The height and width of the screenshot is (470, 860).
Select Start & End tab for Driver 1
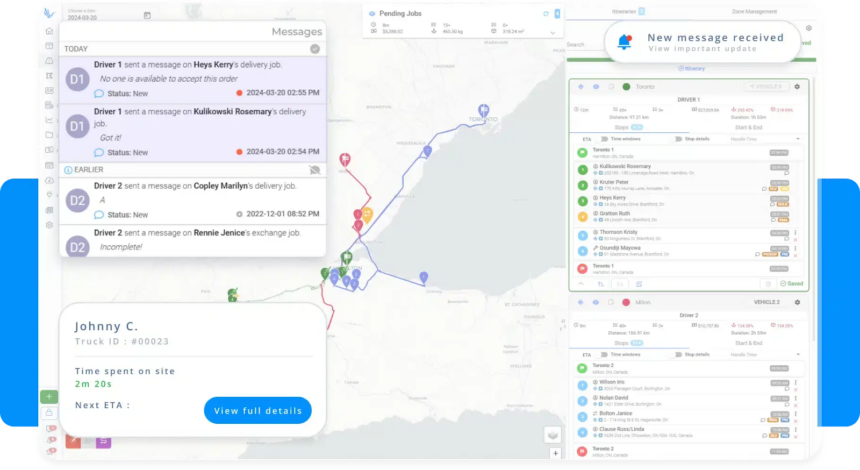tap(748, 128)
